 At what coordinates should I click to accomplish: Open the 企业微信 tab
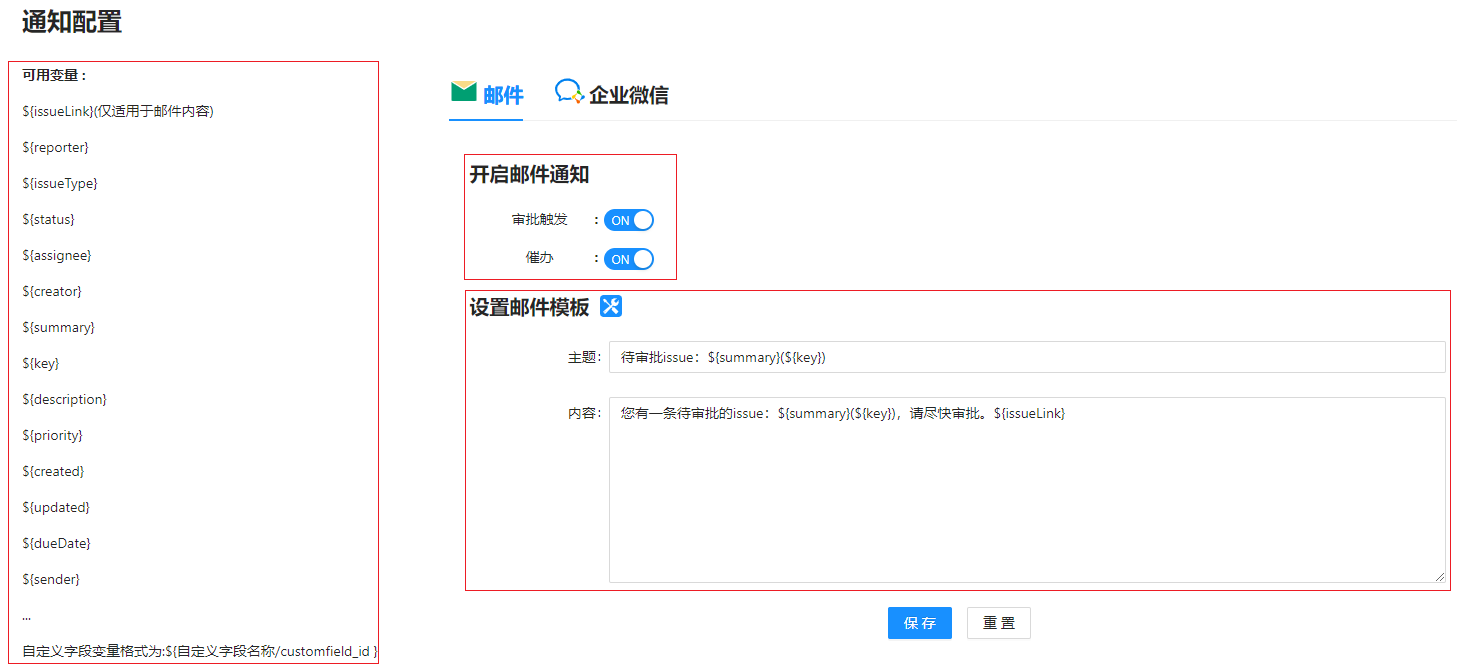pyautogui.click(x=628, y=95)
